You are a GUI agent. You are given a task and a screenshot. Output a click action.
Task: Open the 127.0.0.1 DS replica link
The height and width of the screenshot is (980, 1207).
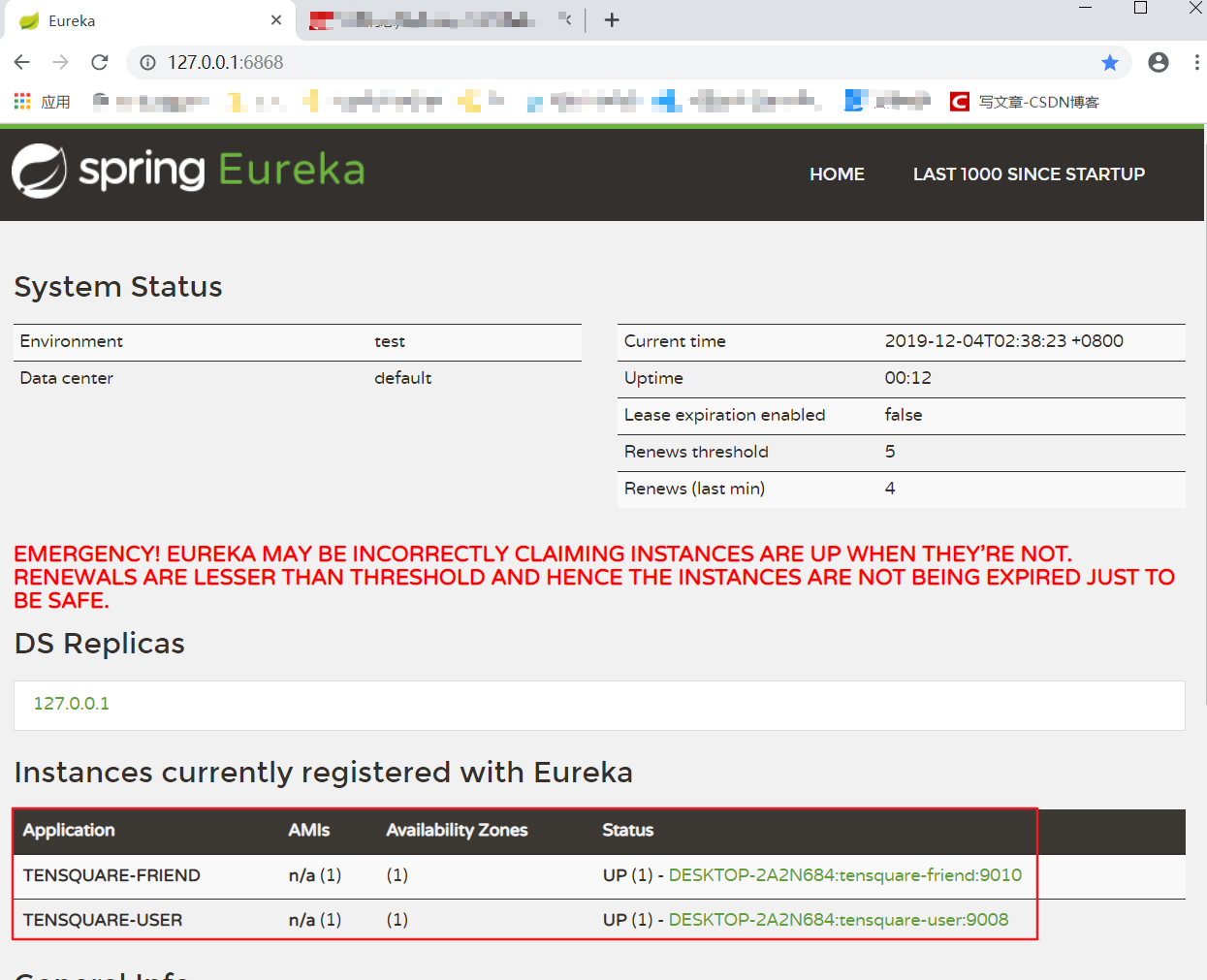point(72,703)
